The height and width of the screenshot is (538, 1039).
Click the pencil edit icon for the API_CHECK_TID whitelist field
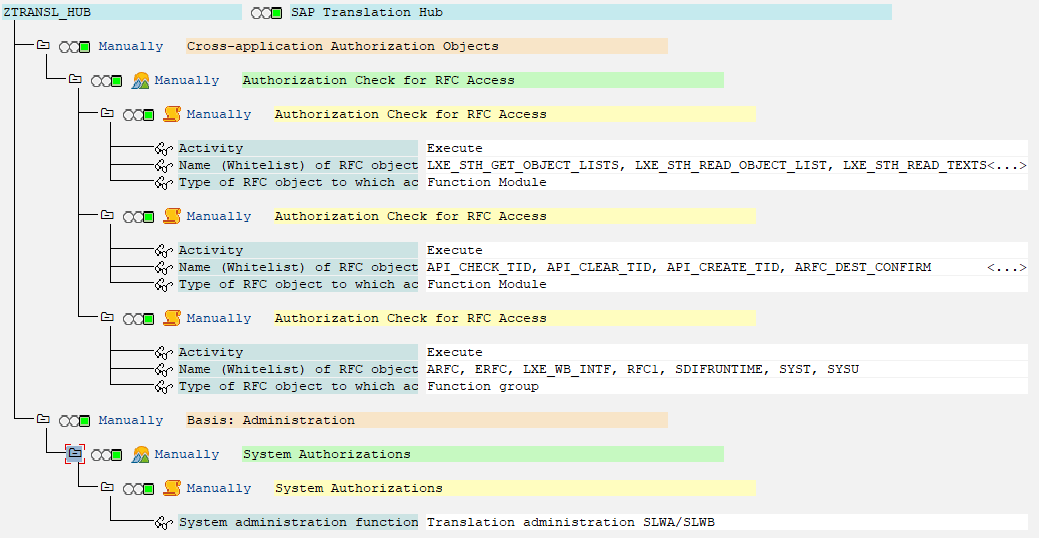pyautogui.click(x=164, y=268)
